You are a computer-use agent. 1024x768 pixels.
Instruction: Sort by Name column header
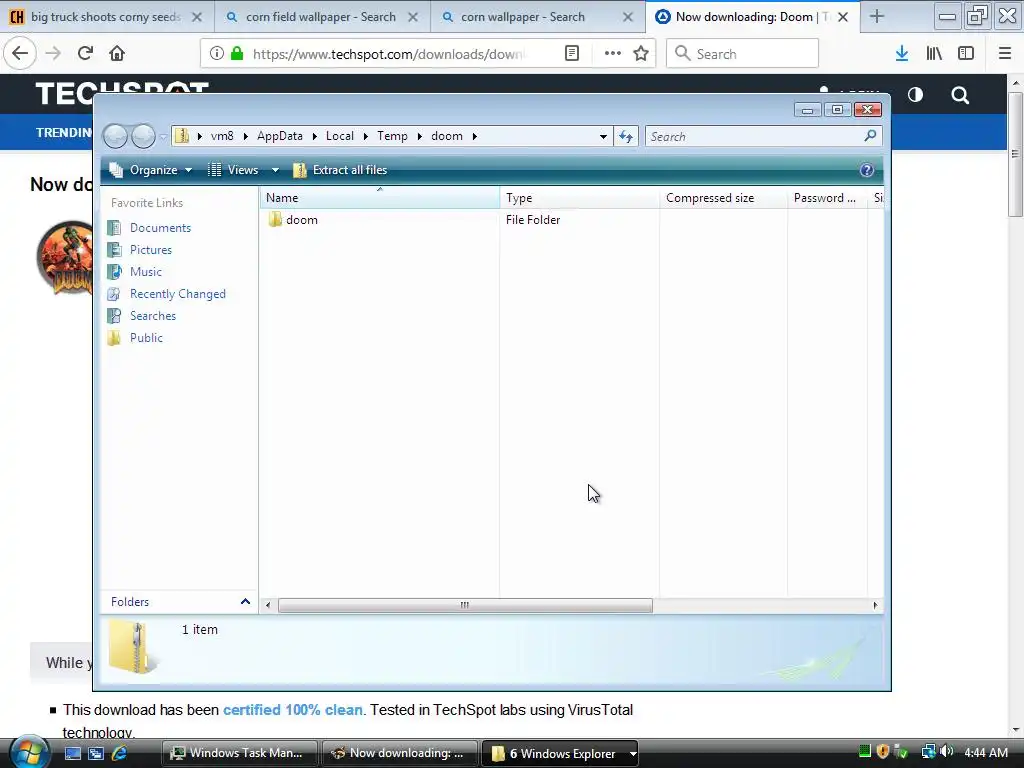(x=379, y=198)
